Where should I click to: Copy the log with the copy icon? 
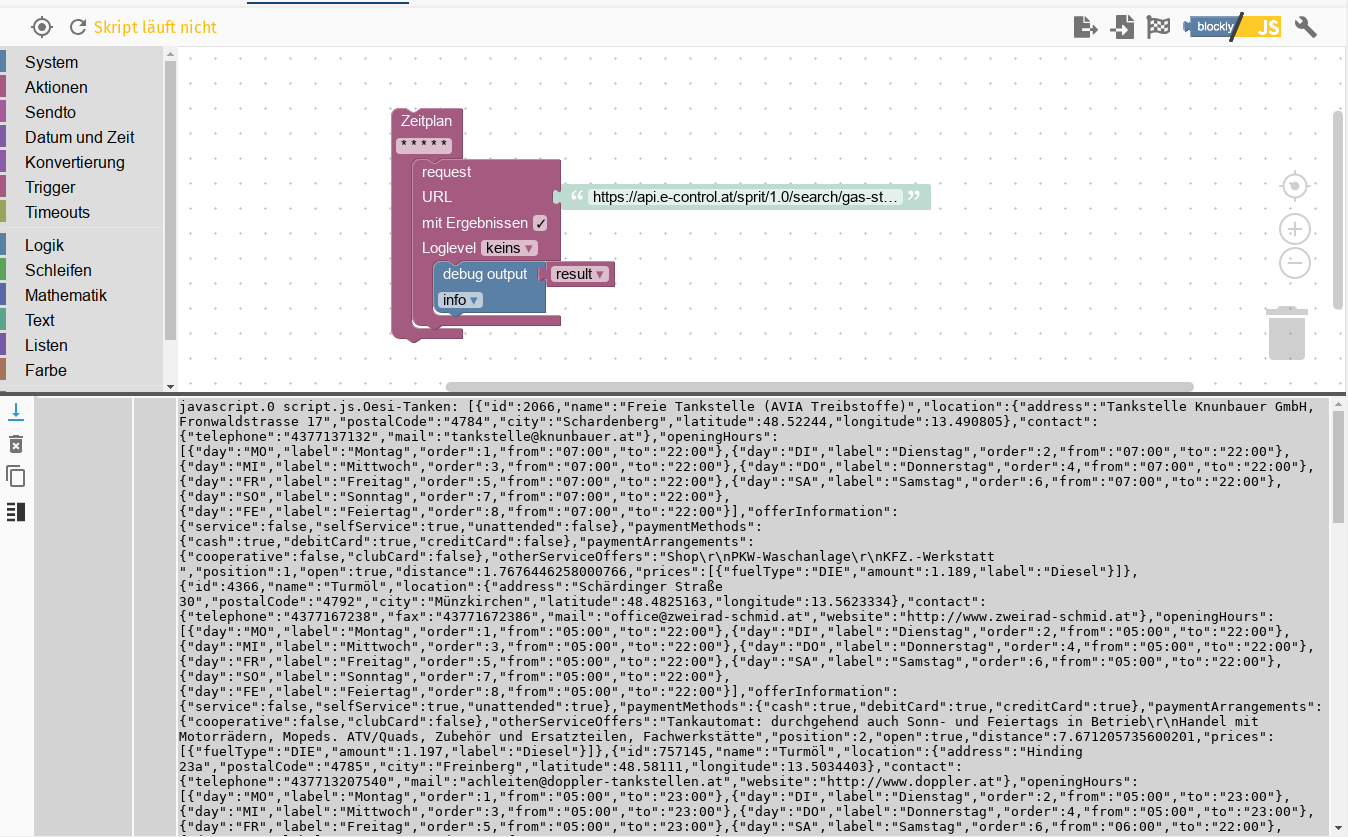(16, 476)
